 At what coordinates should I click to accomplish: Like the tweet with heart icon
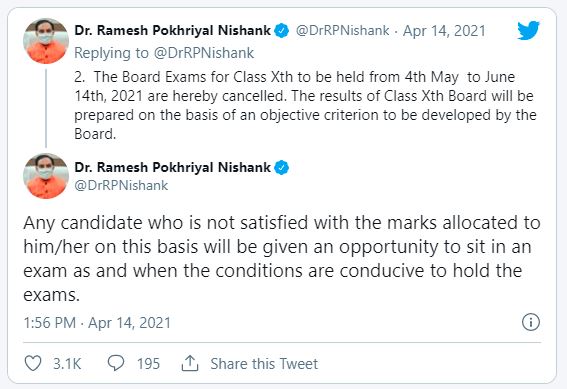coord(33,363)
